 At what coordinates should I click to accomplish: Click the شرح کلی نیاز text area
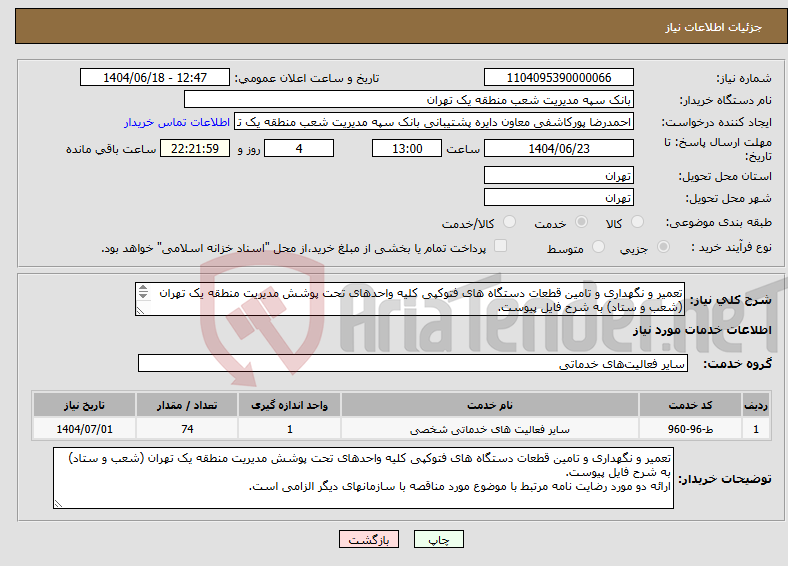click(x=410, y=299)
